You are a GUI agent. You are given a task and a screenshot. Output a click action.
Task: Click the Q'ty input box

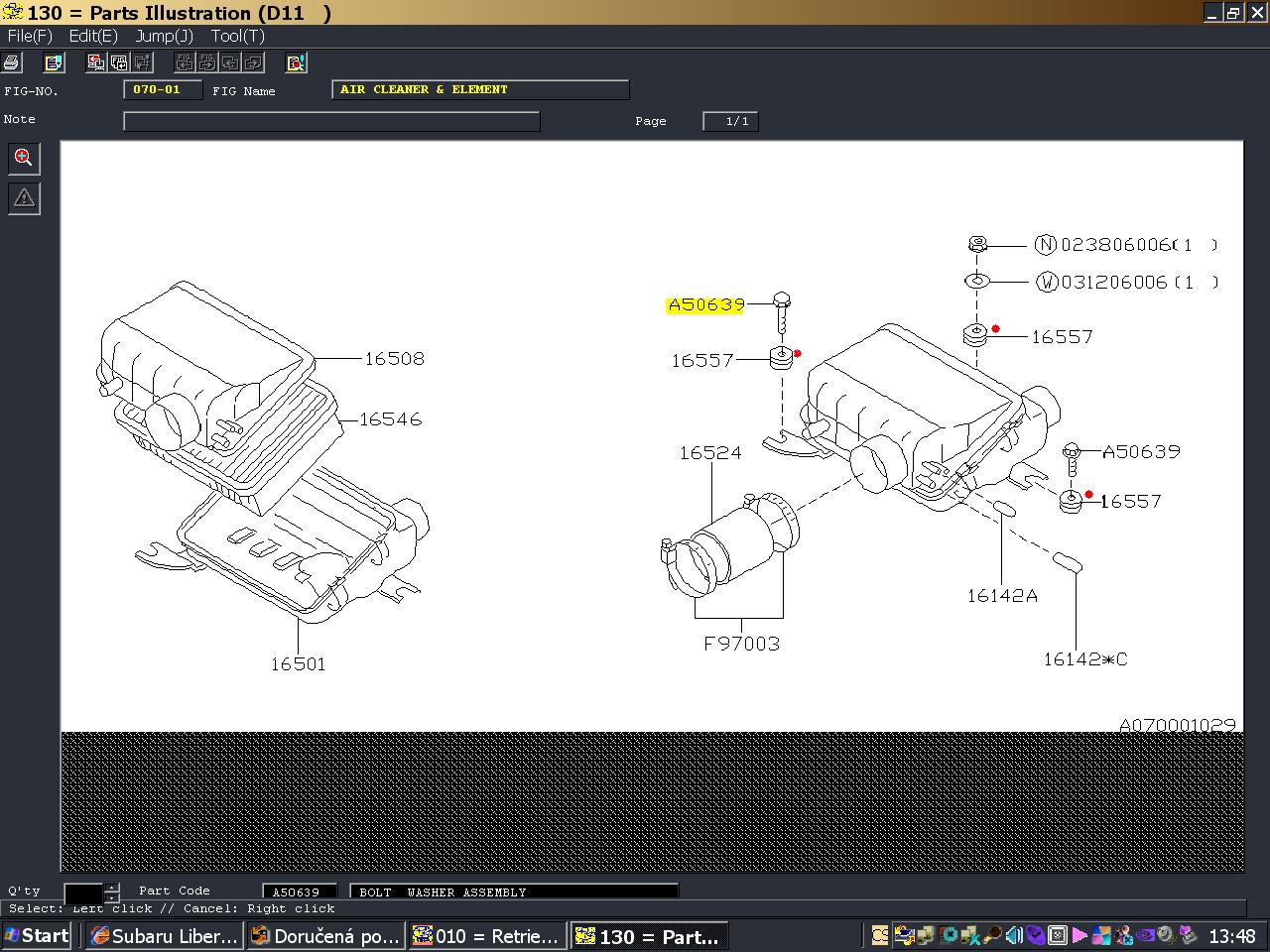point(83,892)
